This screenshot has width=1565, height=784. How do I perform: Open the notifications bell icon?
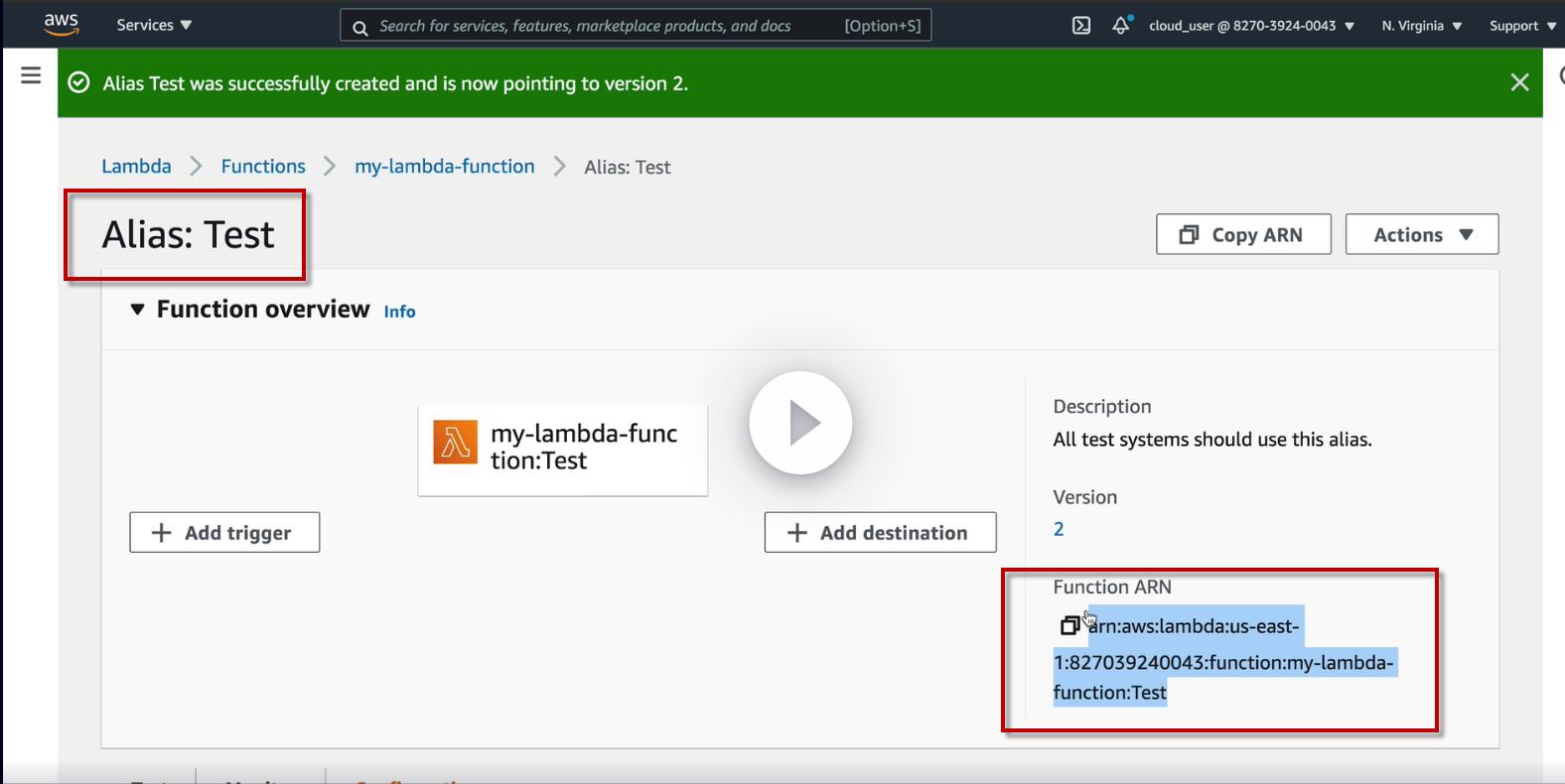point(1121,26)
